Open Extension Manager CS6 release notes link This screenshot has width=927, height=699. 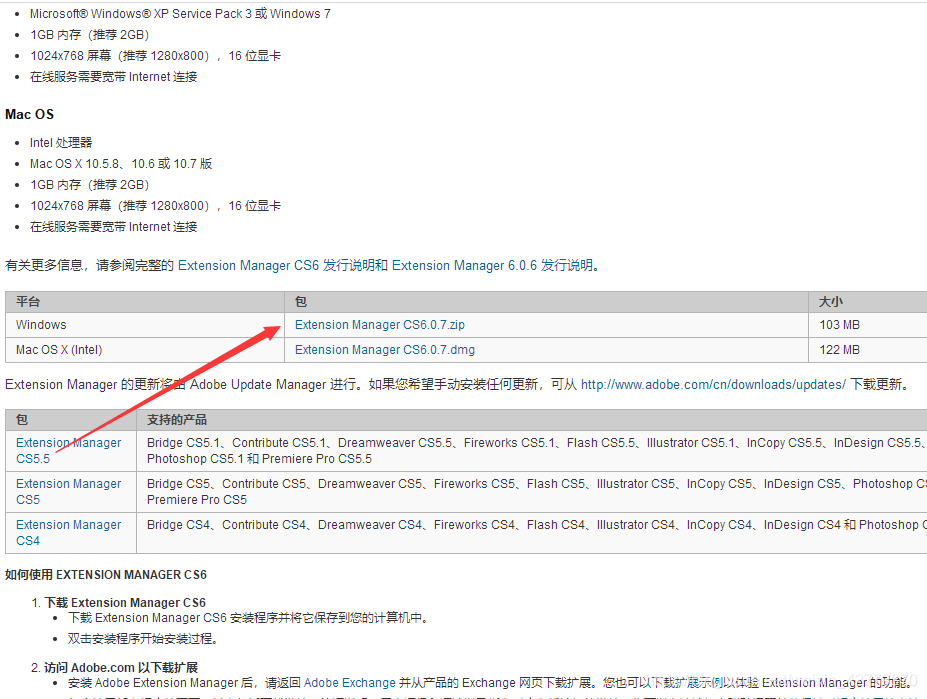coord(277,266)
